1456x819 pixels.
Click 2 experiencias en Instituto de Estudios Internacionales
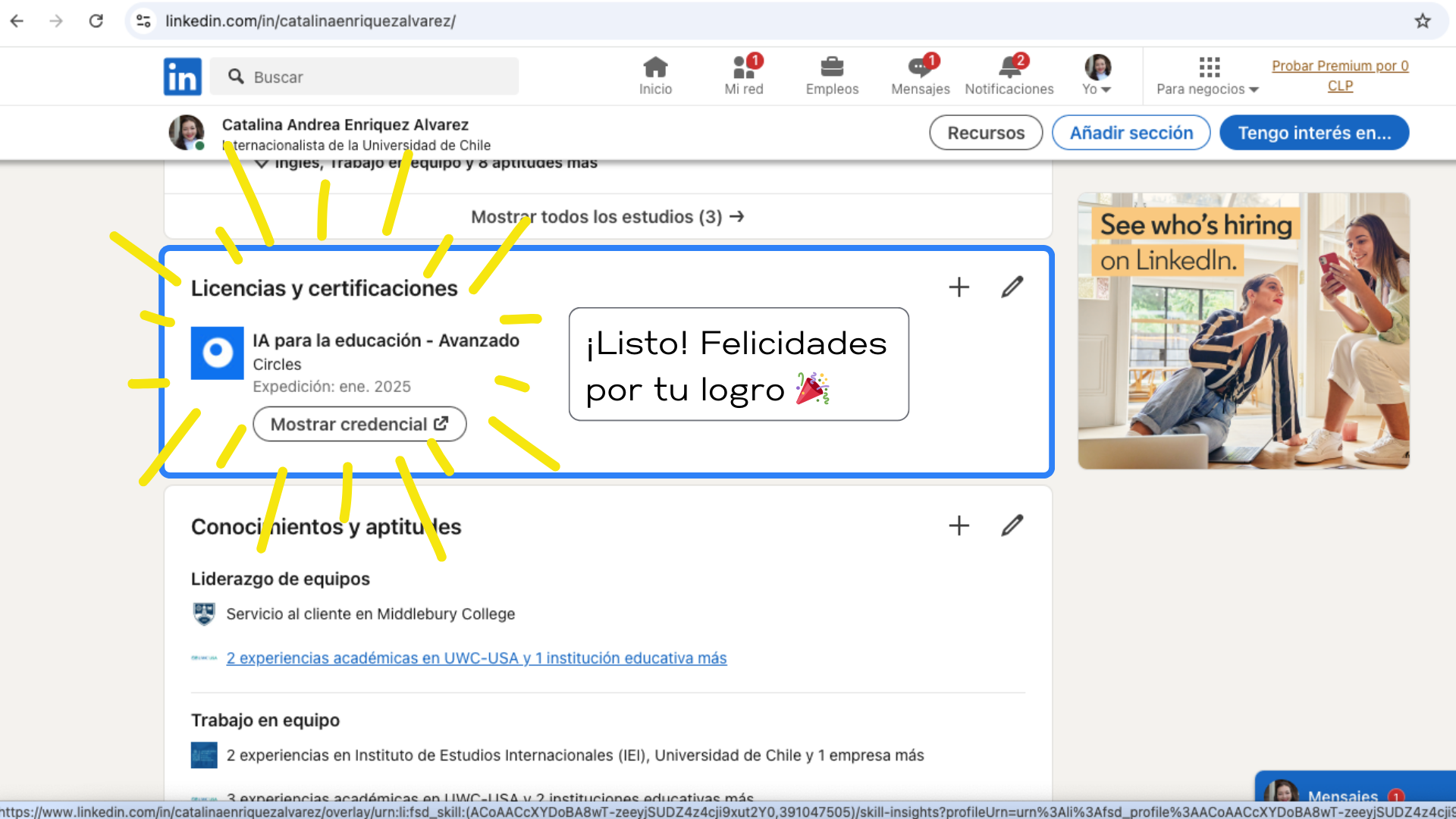575,755
